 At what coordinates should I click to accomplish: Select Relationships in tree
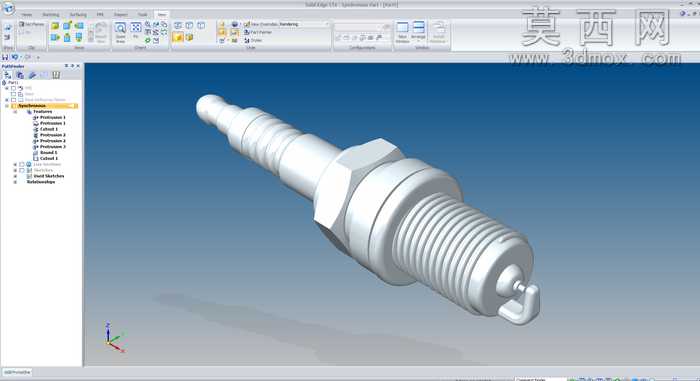(41, 182)
